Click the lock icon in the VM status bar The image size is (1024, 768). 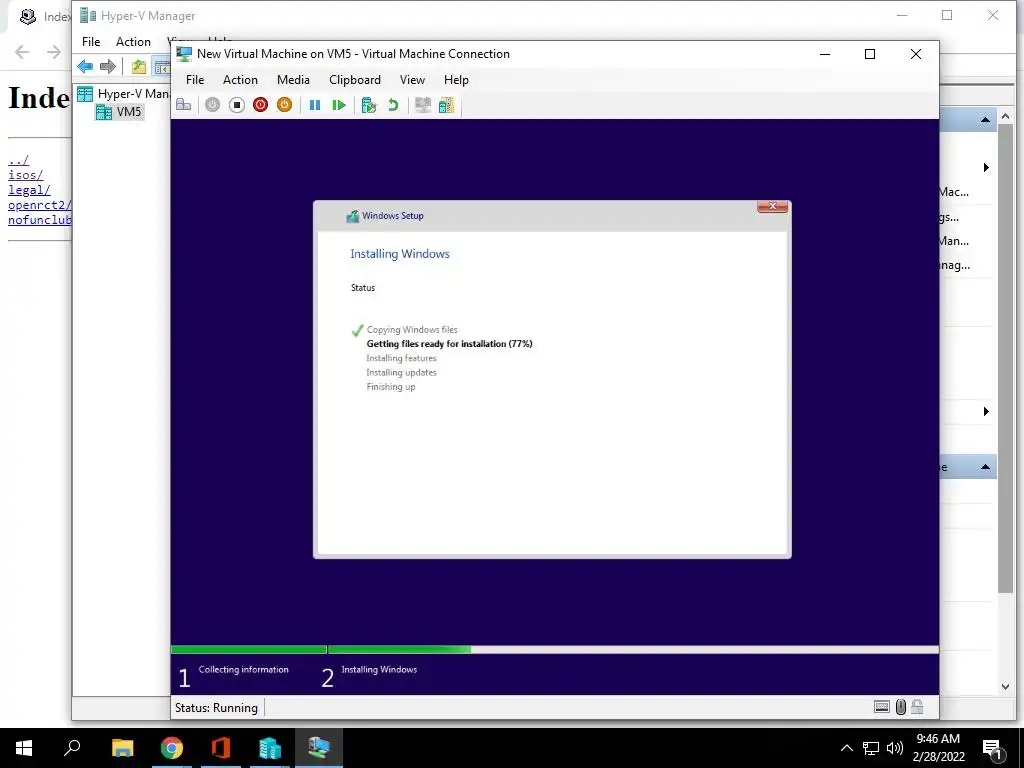pos(918,707)
